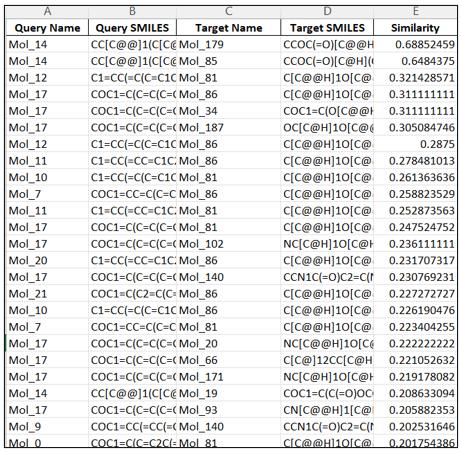
Task: Select similarity value 0.226190476
Action: (415, 310)
